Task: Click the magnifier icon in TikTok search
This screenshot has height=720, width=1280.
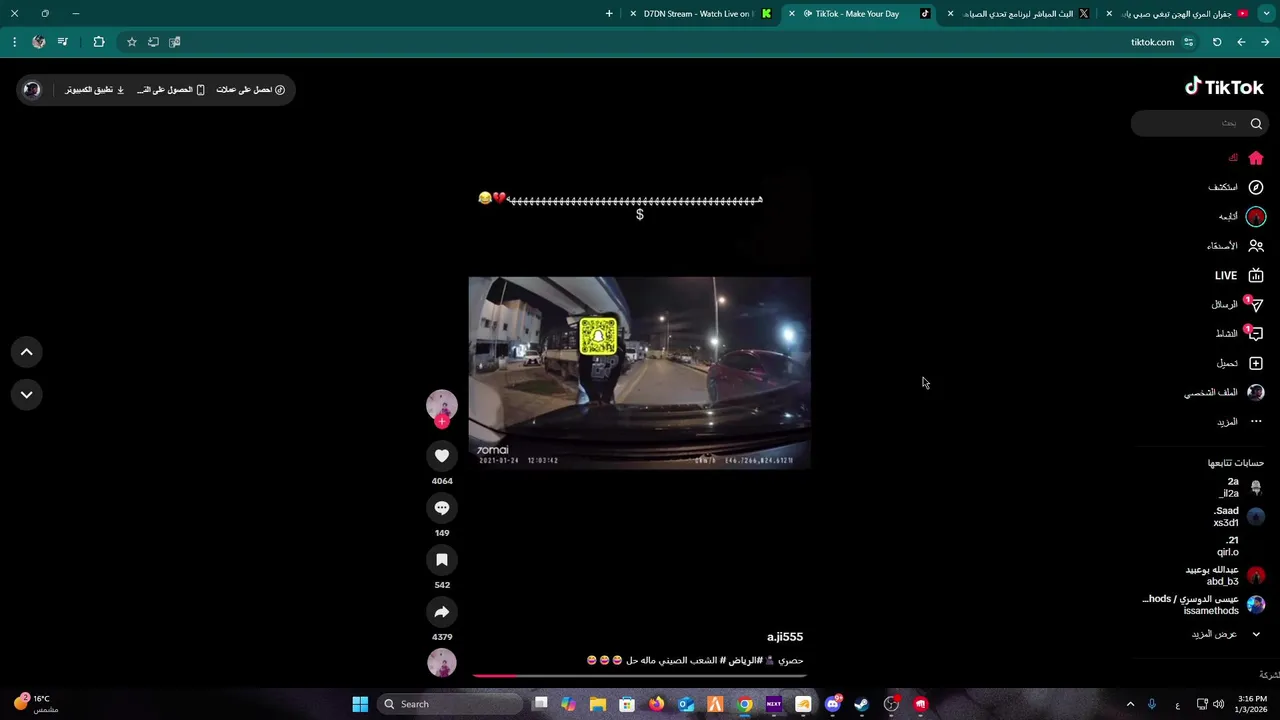Action: tap(1256, 123)
